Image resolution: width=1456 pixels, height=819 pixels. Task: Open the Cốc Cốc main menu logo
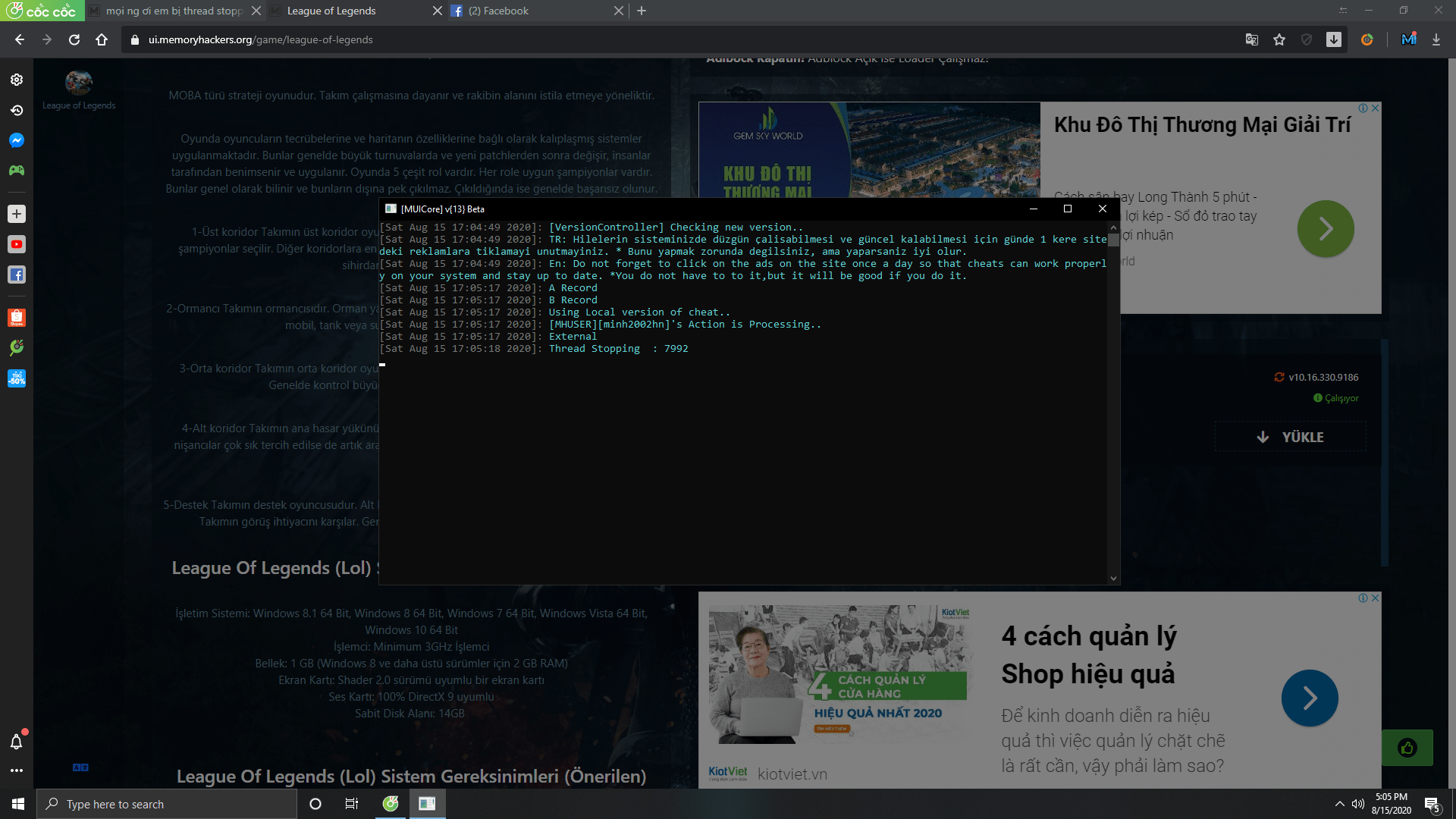[42, 11]
